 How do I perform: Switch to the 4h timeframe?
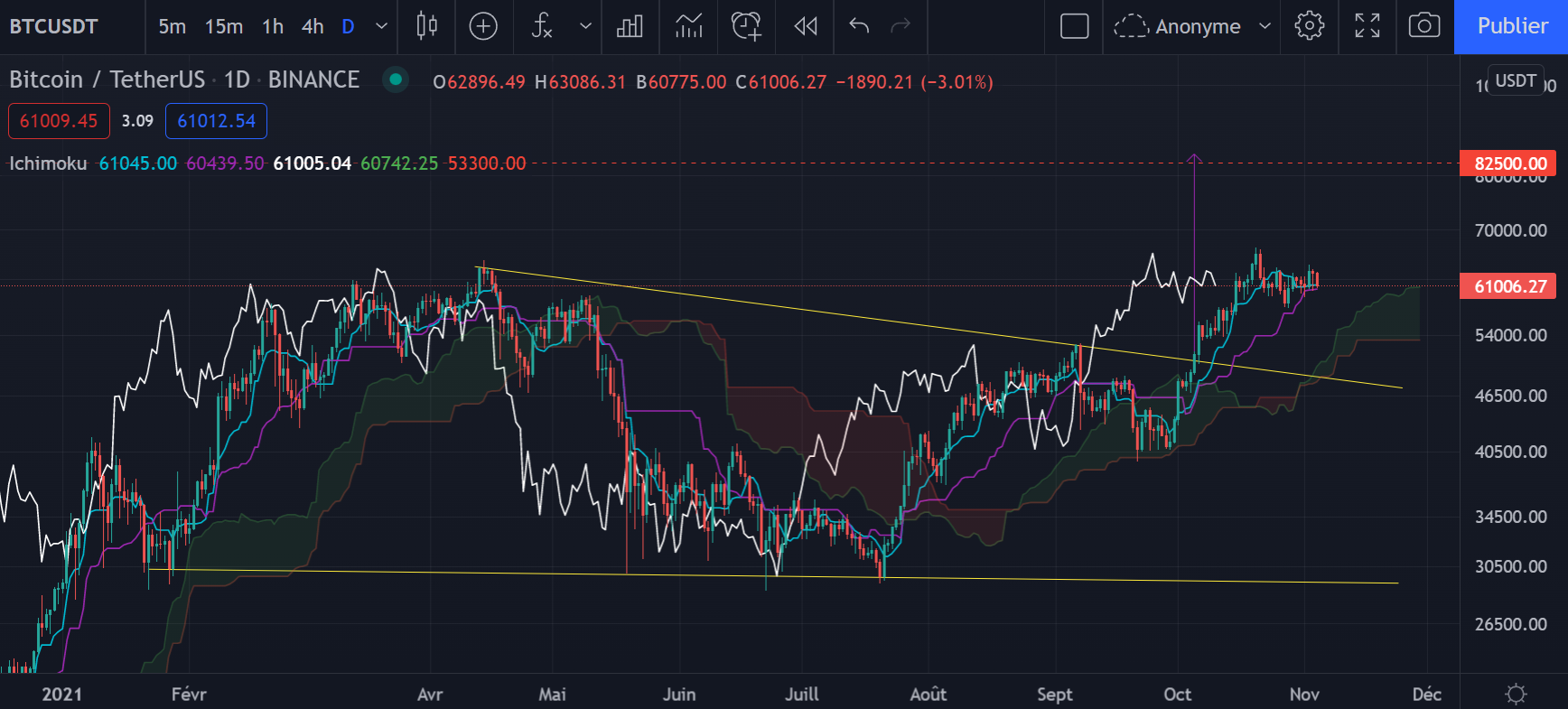tap(313, 26)
